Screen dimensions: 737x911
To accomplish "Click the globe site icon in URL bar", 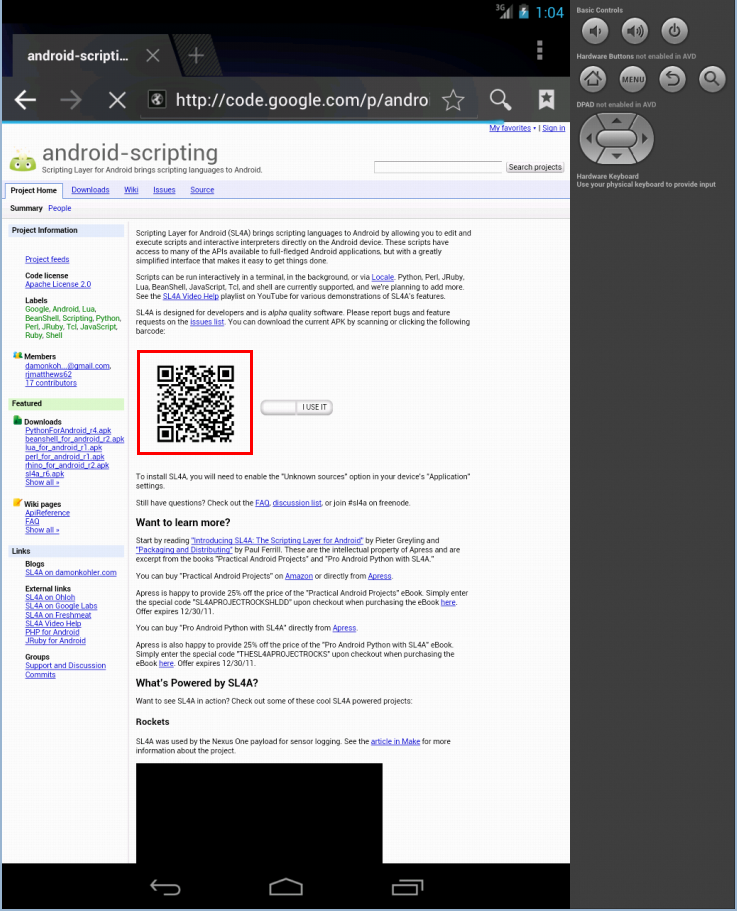I will point(157,99).
